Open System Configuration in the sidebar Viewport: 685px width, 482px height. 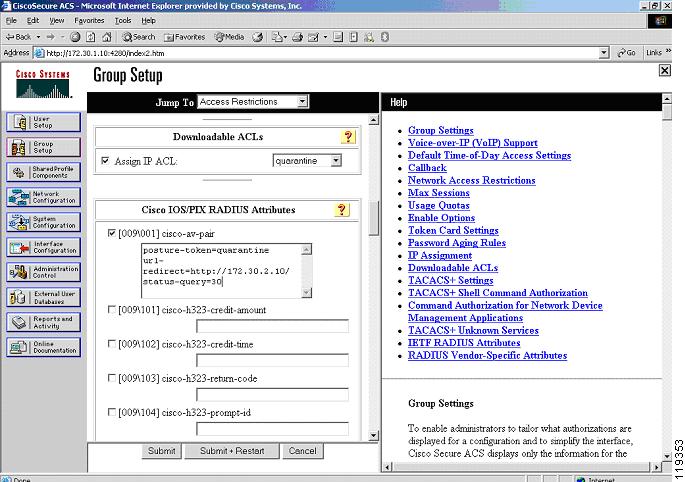[x=44, y=222]
